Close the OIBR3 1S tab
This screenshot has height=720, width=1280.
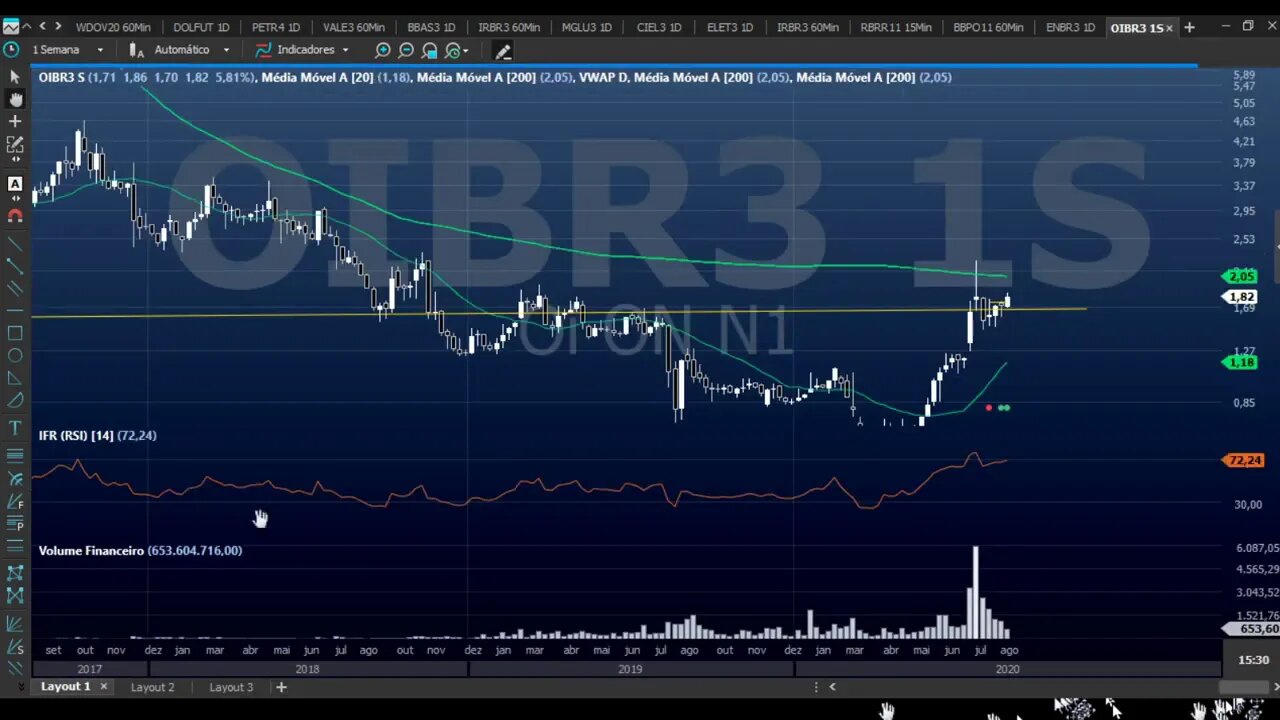1169,28
